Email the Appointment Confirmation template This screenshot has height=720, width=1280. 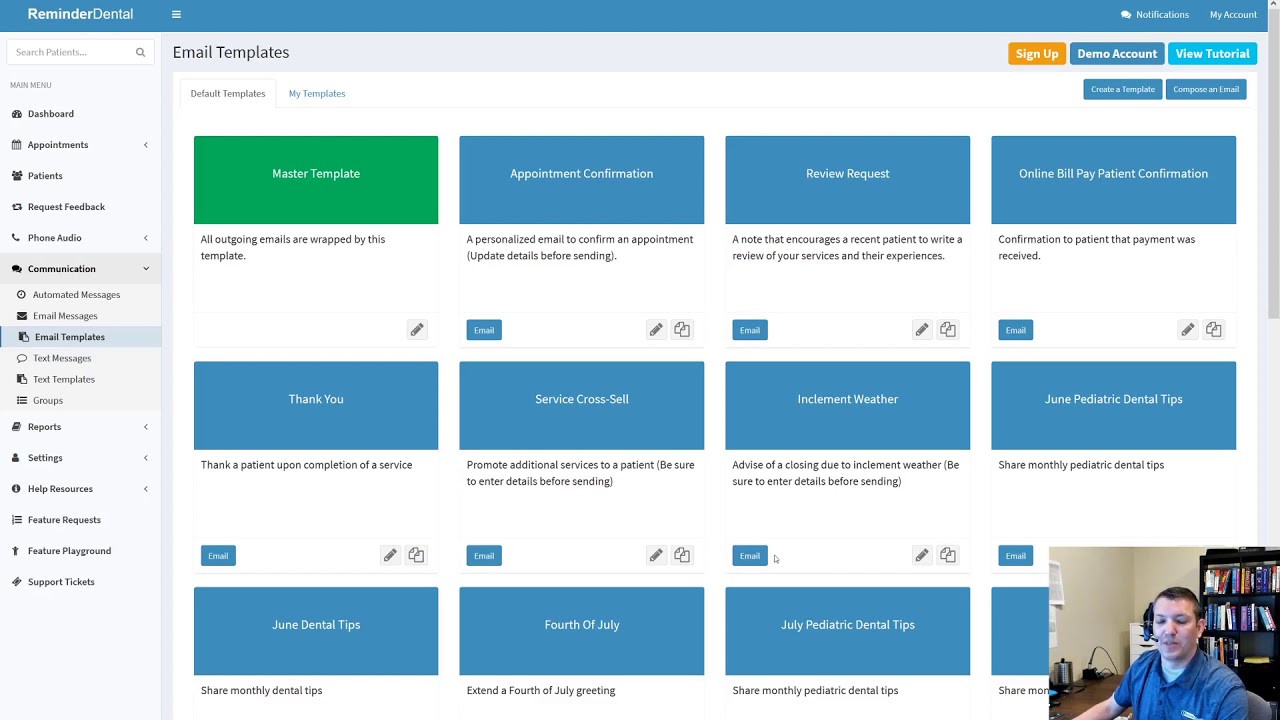484,330
